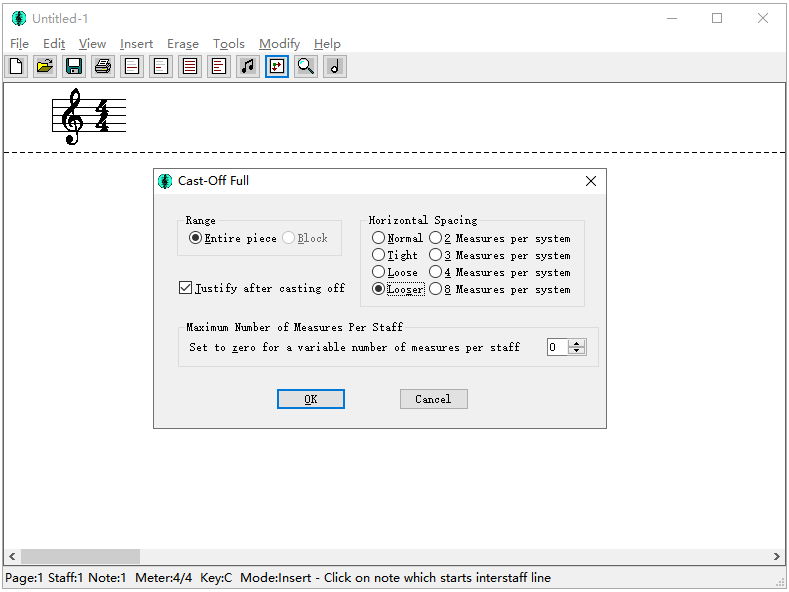Click the 4/4 time signature on the staff
This screenshot has width=789, height=592.
pyautogui.click(x=103, y=116)
